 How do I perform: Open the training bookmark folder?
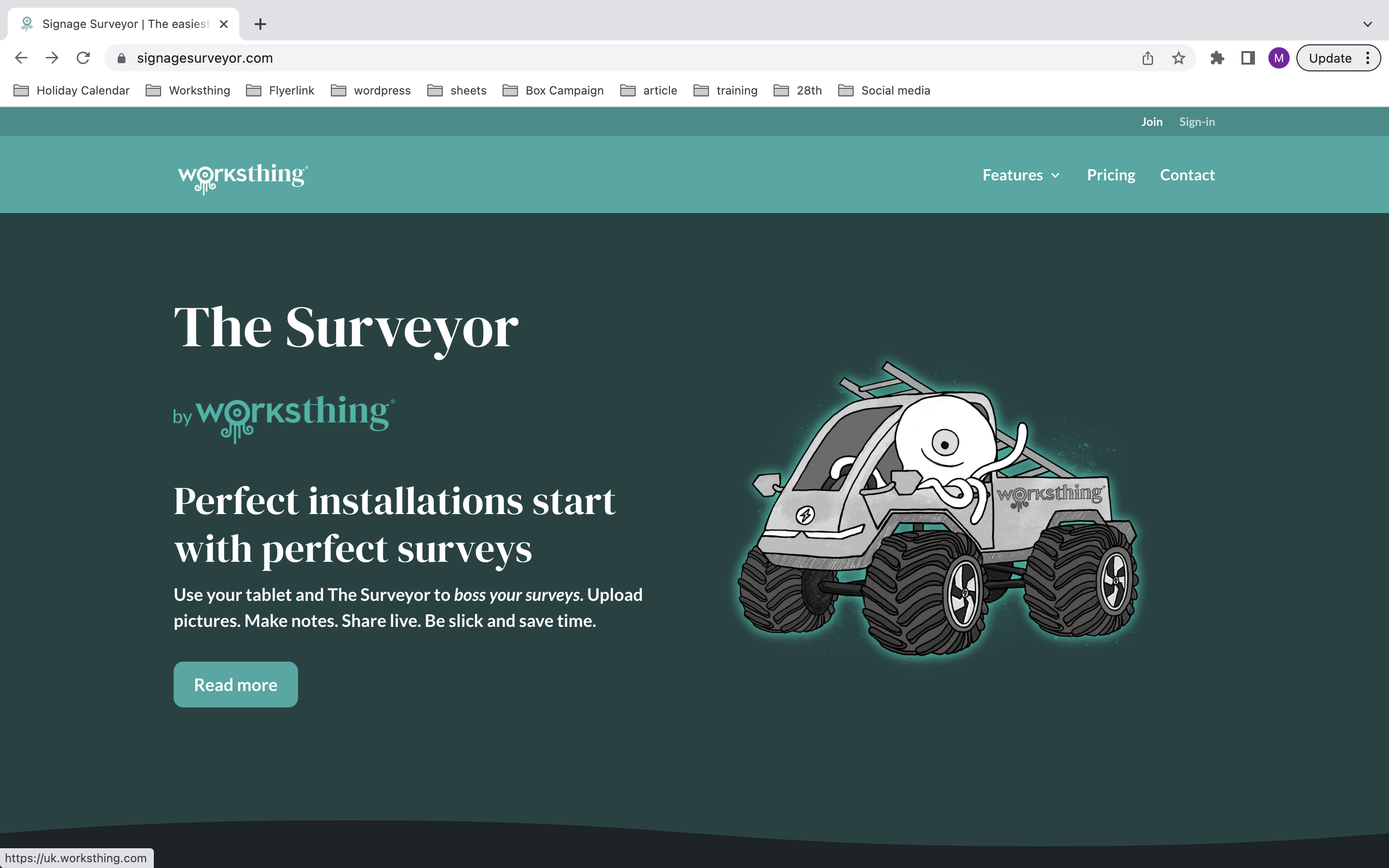point(725,90)
